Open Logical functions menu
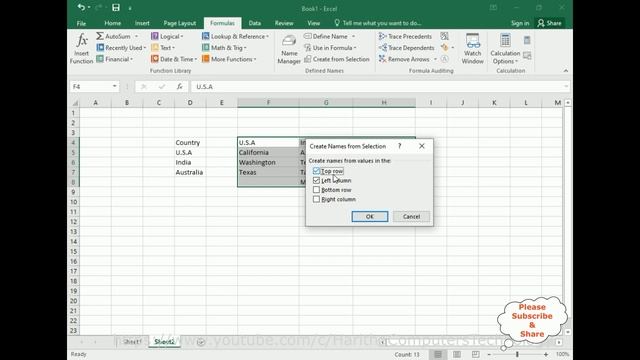Image resolution: width=640 pixels, height=360 pixels. tap(167, 36)
